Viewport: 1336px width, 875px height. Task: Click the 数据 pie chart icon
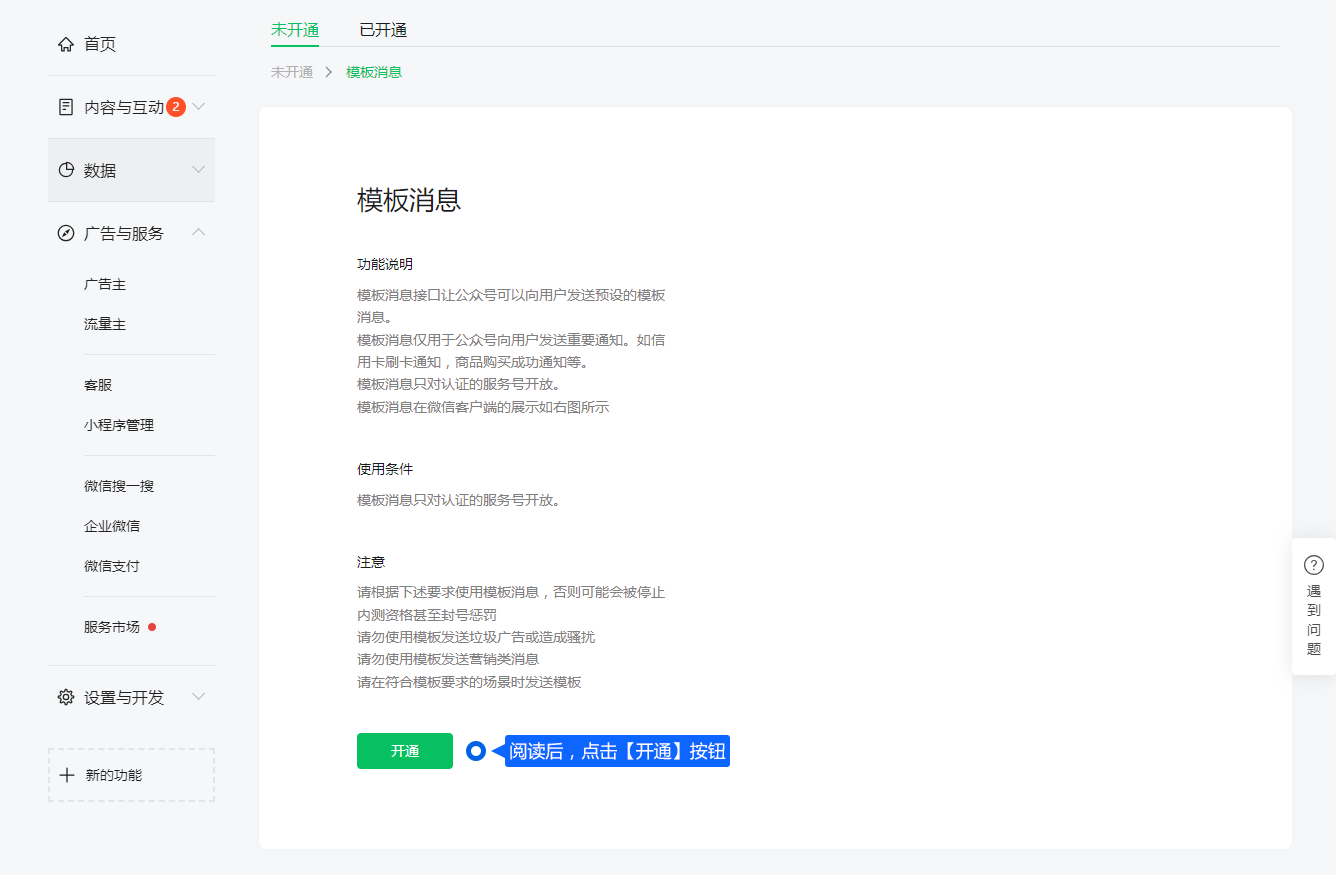[66, 170]
